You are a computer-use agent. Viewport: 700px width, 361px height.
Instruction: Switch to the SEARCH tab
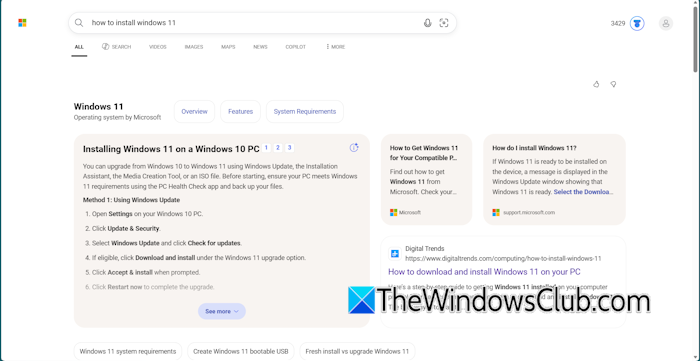click(x=117, y=47)
